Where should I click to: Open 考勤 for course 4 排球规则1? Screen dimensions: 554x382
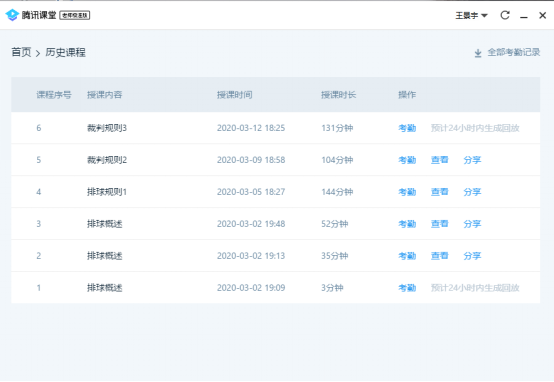[x=407, y=192]
